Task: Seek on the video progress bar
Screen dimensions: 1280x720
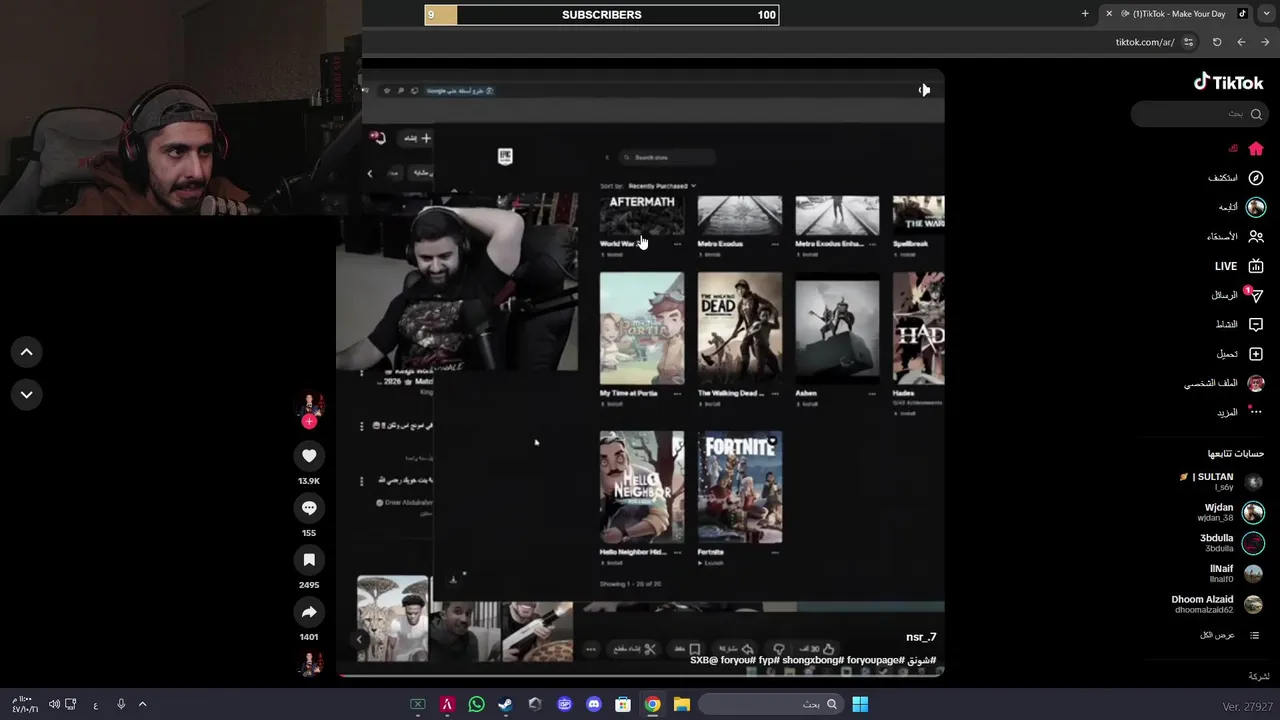Action: pos(640,676)
